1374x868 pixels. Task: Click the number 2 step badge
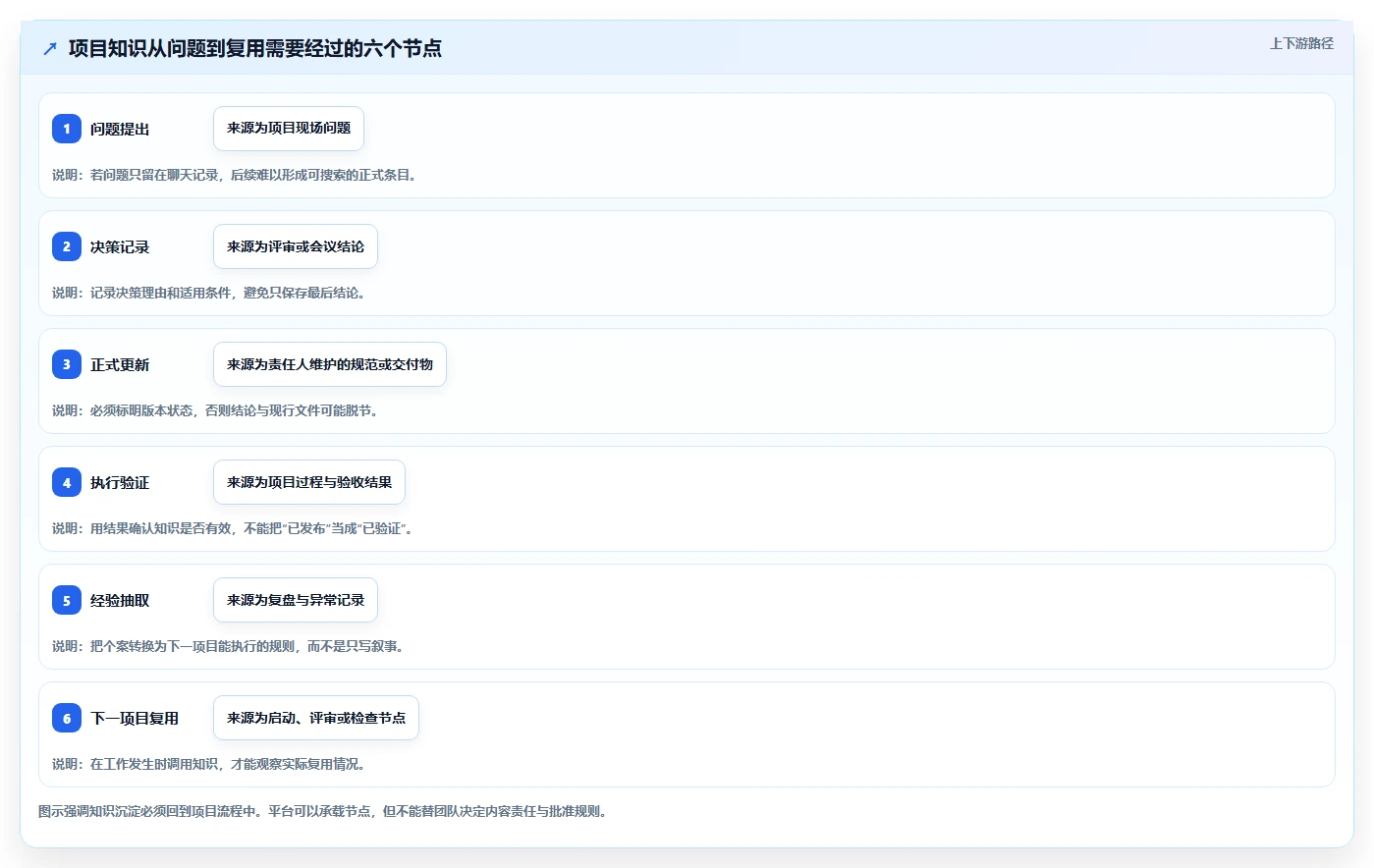[x=67, y=246]
